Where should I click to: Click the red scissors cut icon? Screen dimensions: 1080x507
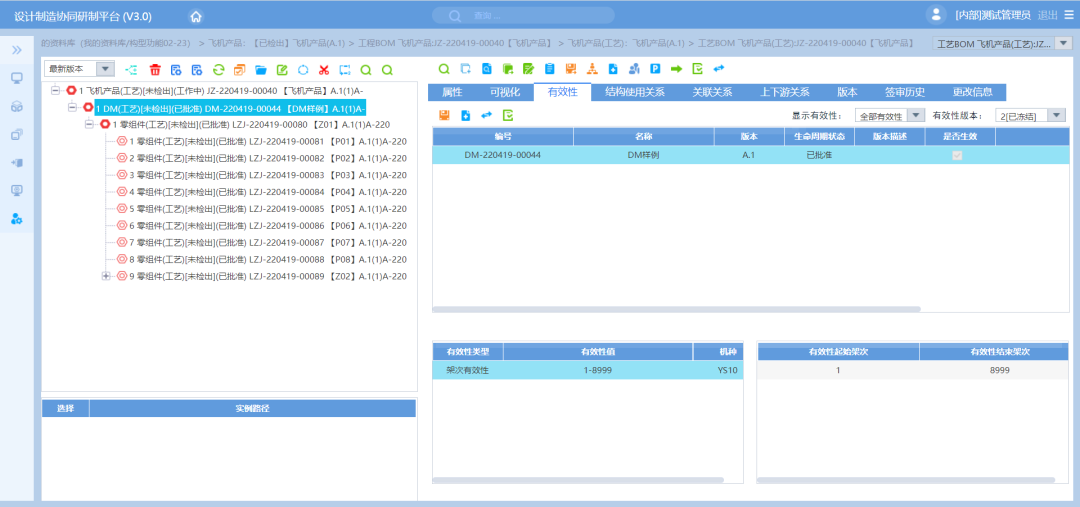point(323,69)
